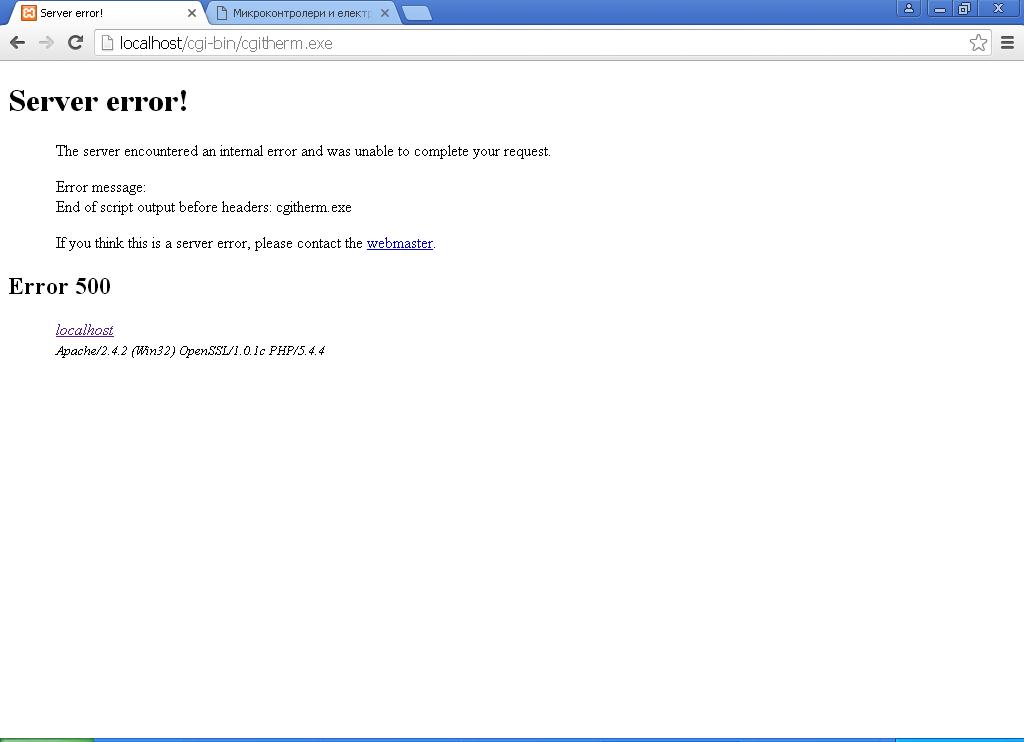Click the page info icon in address bar

pyautogui.click(x=107, y=43)
